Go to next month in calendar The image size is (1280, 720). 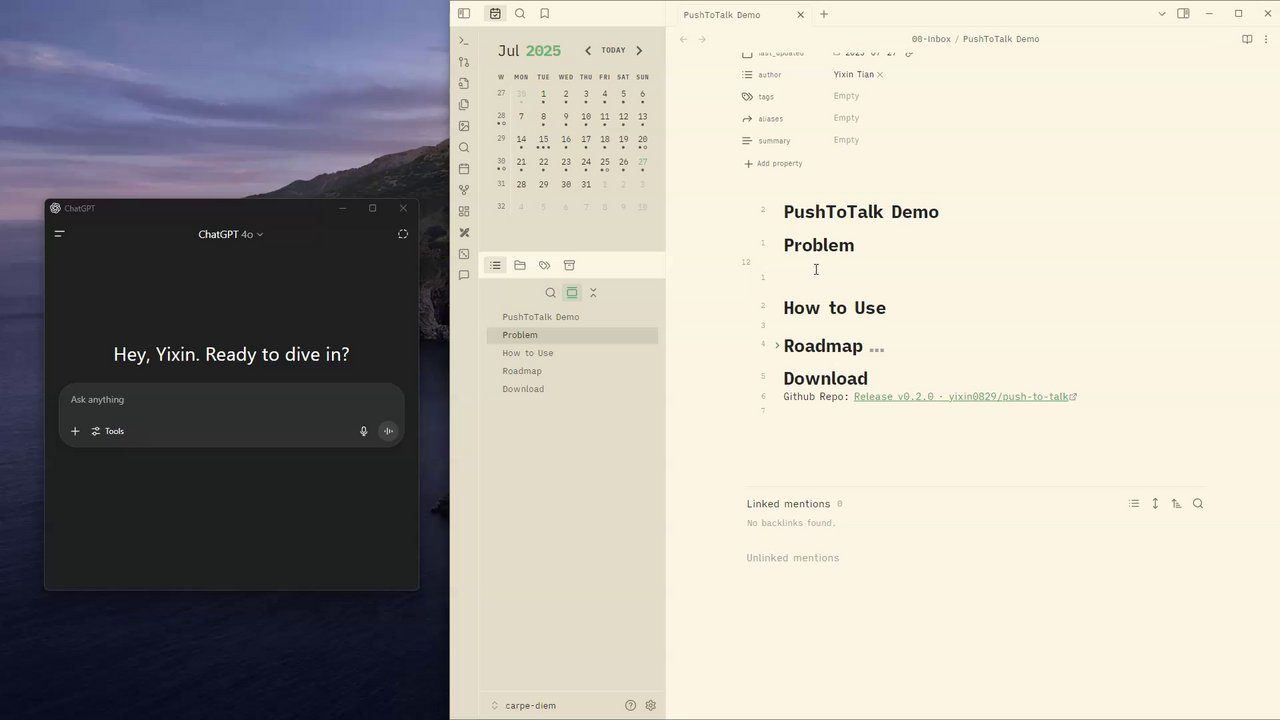tap(639, 50)
